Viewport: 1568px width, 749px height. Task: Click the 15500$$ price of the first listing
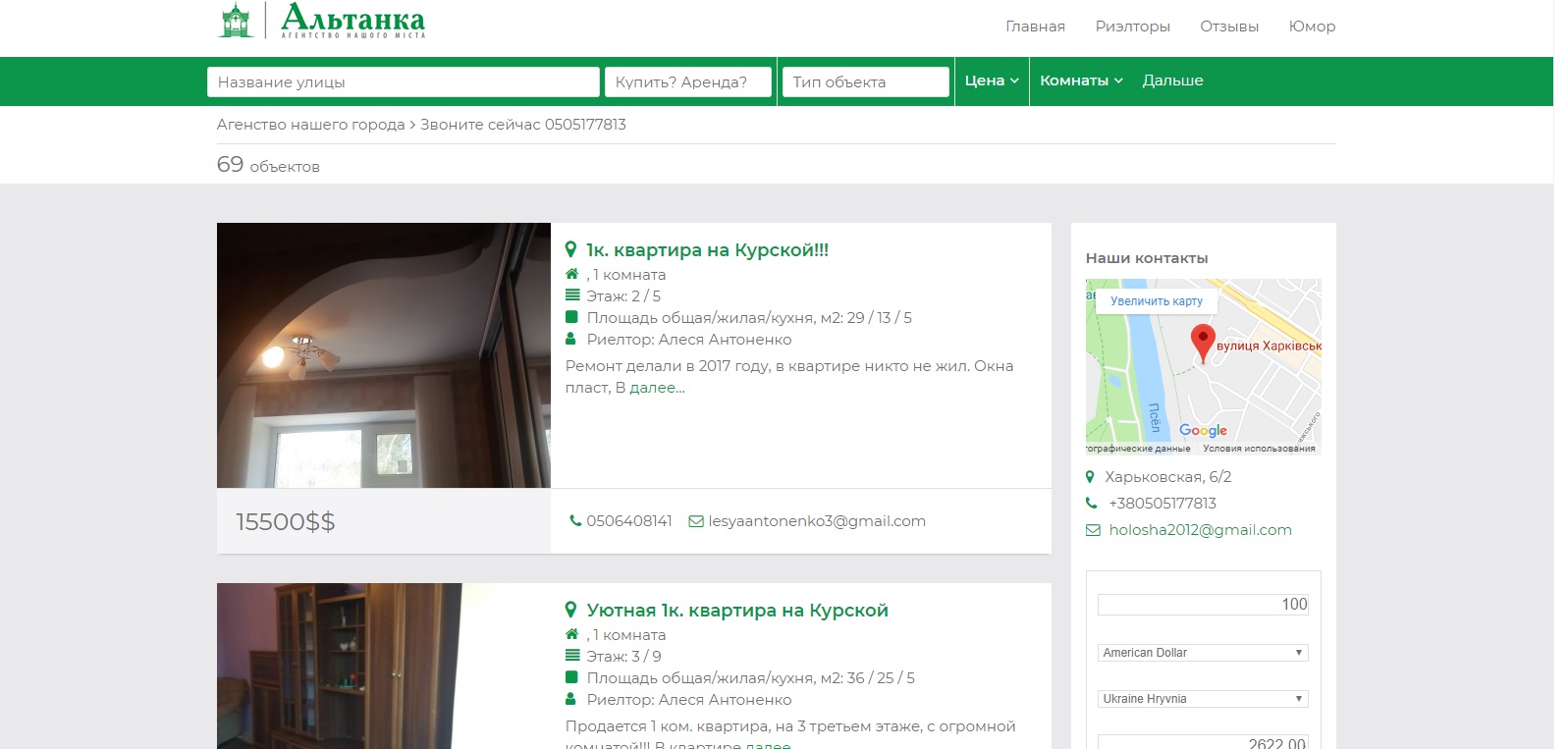[285, 521]
